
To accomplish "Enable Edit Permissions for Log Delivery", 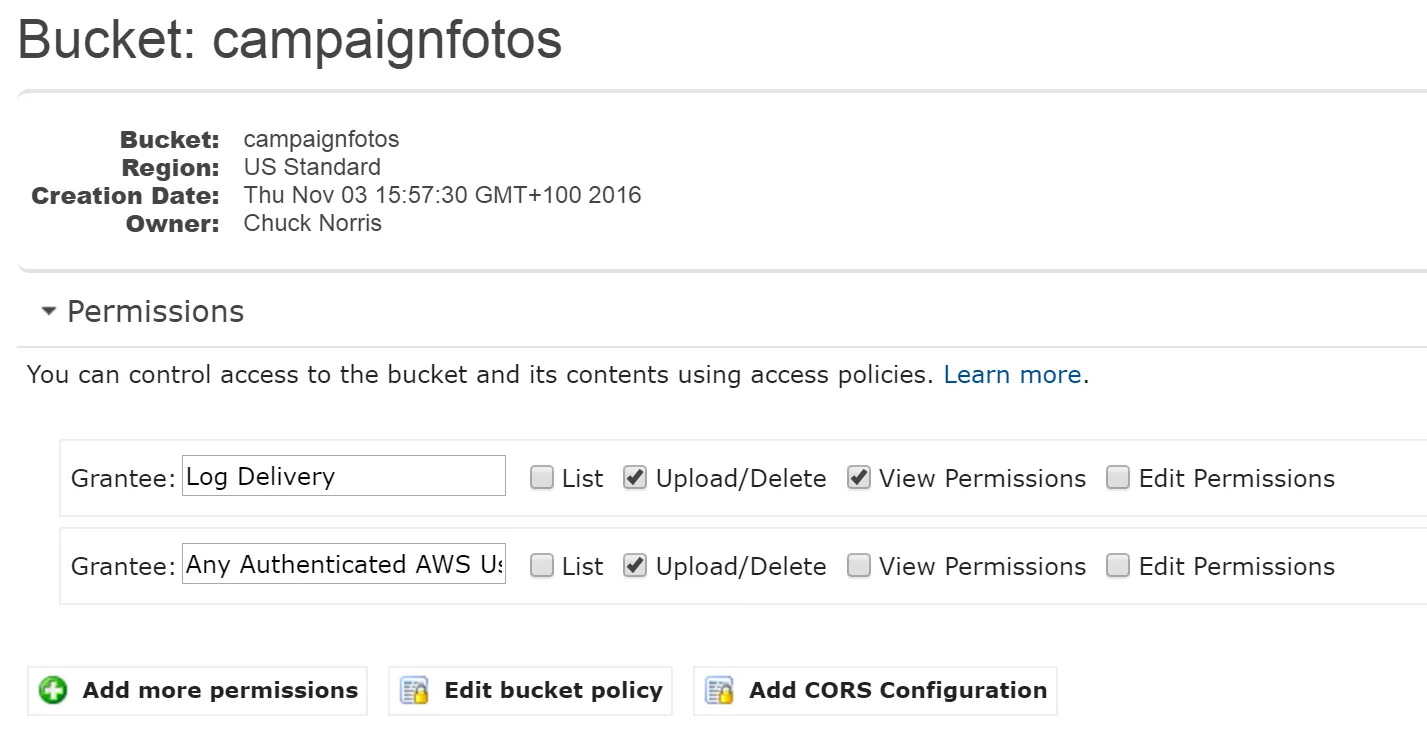I will point(1118,478).
